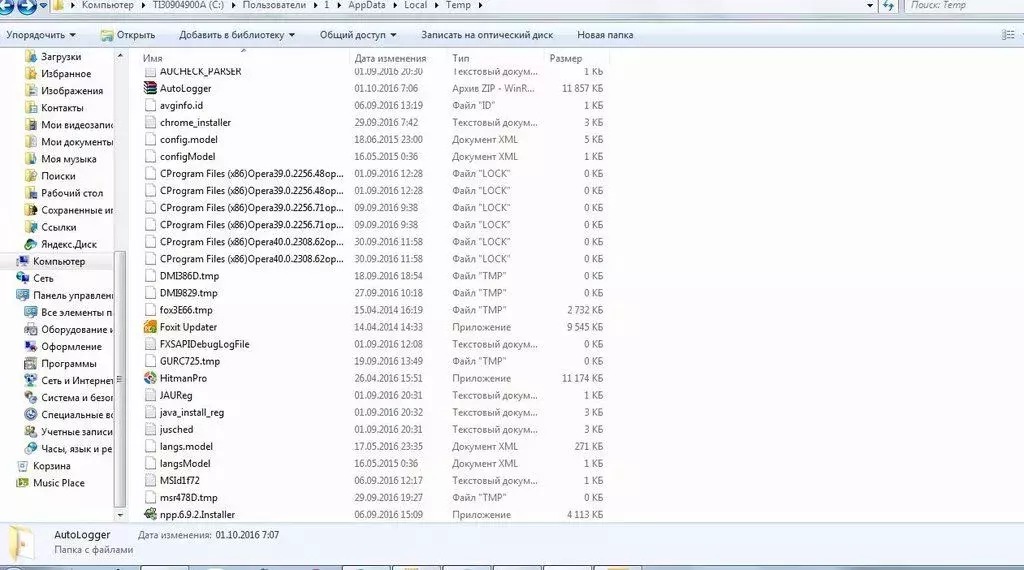Select the npp.6.9.2.Installer icon
The width and height of the screenshot is (1024, 570).
tap(150, 515)
